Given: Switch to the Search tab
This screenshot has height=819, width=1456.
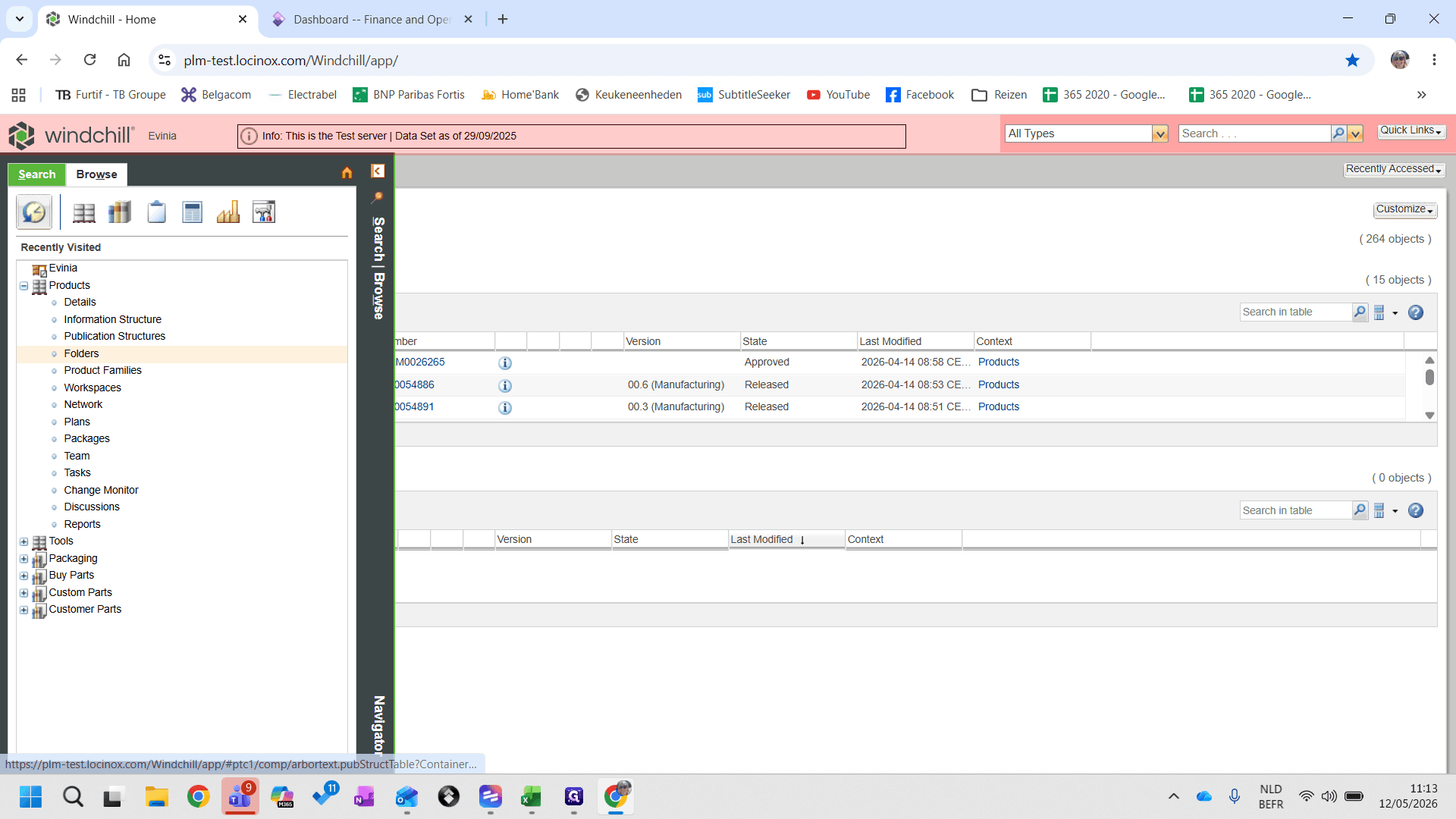Looking at the screenshot, I should click(37, 174).
